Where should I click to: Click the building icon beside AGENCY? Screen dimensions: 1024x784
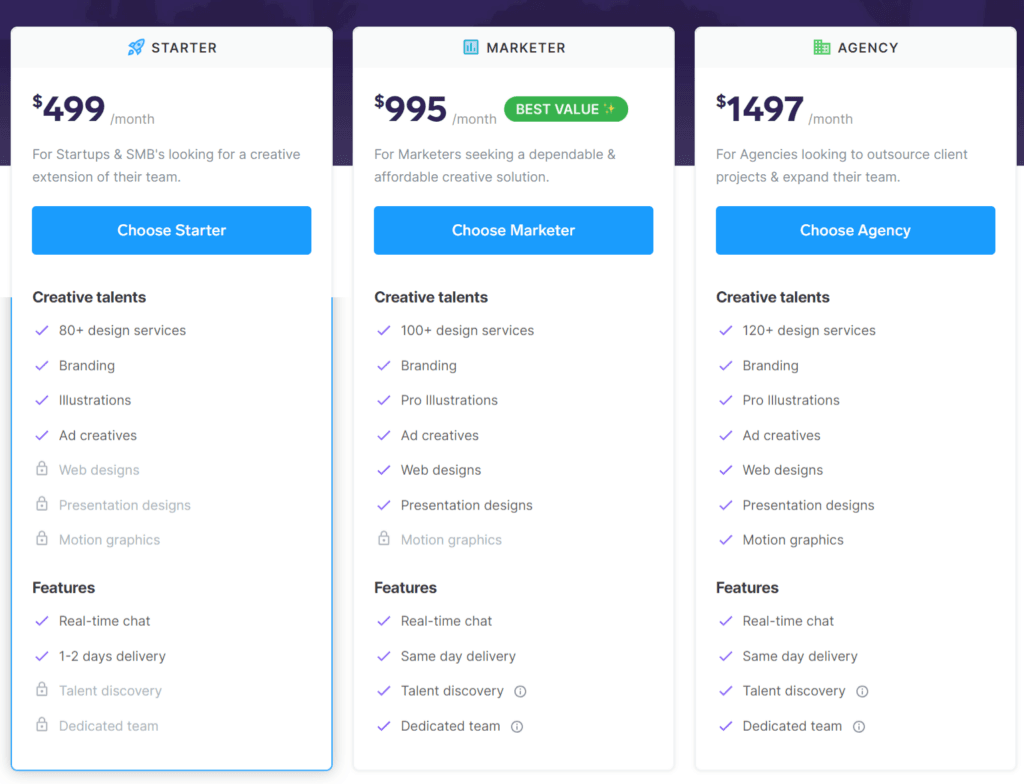822,47
